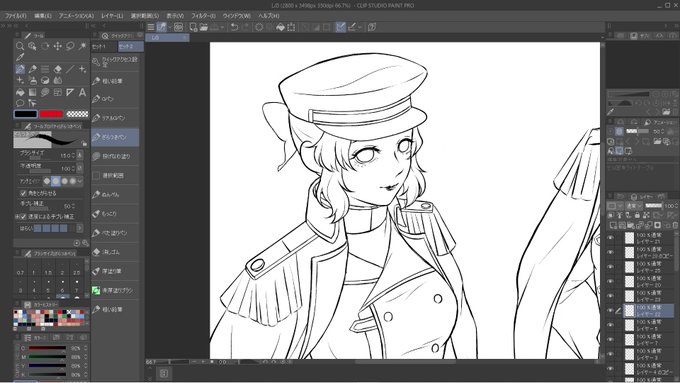The image size is (680, 383).
Task: Choose the Real G-pen quick access entry
Action: pyautogui.click(x=115, y=118)
